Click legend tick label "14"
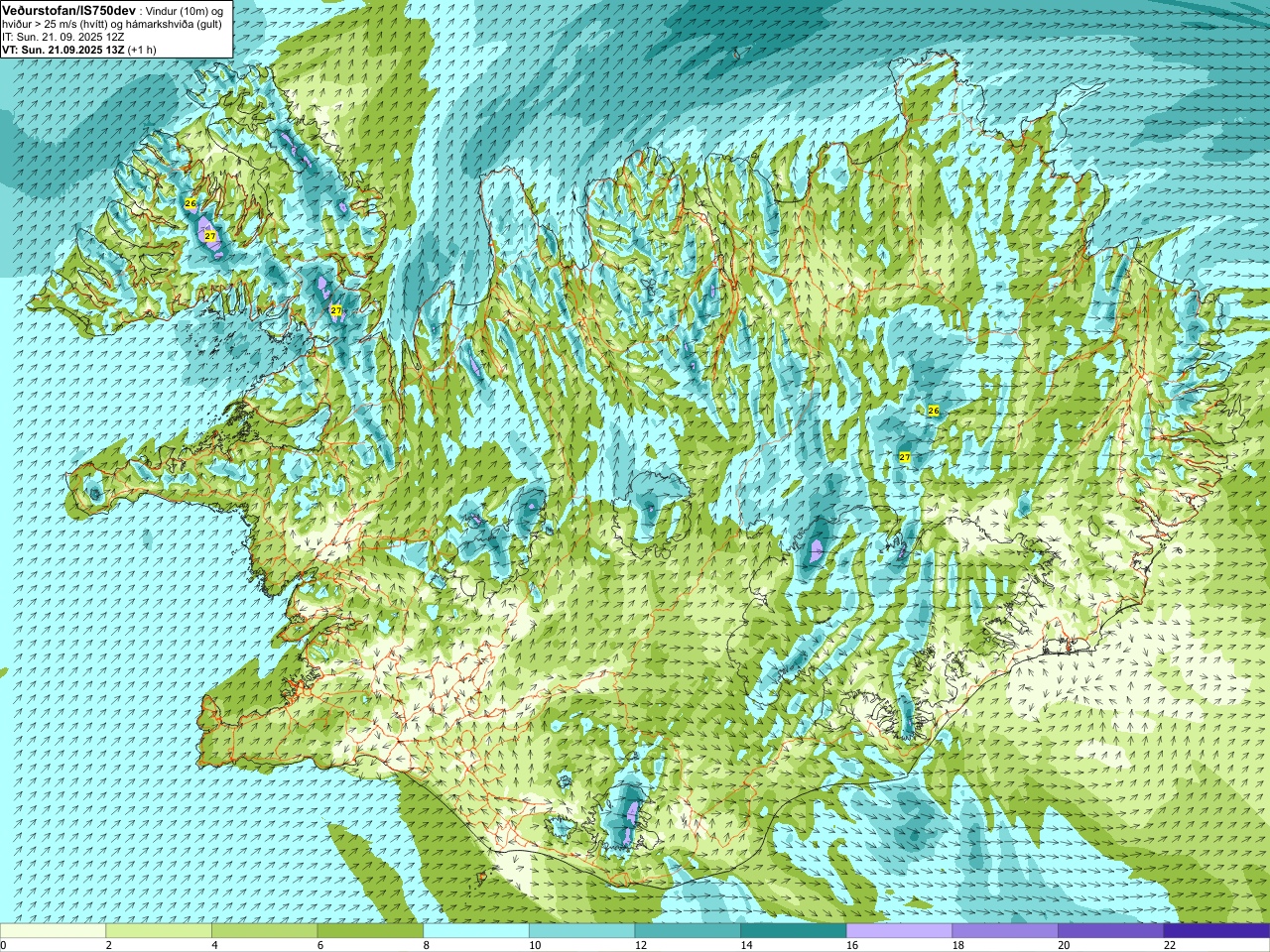 746,945
